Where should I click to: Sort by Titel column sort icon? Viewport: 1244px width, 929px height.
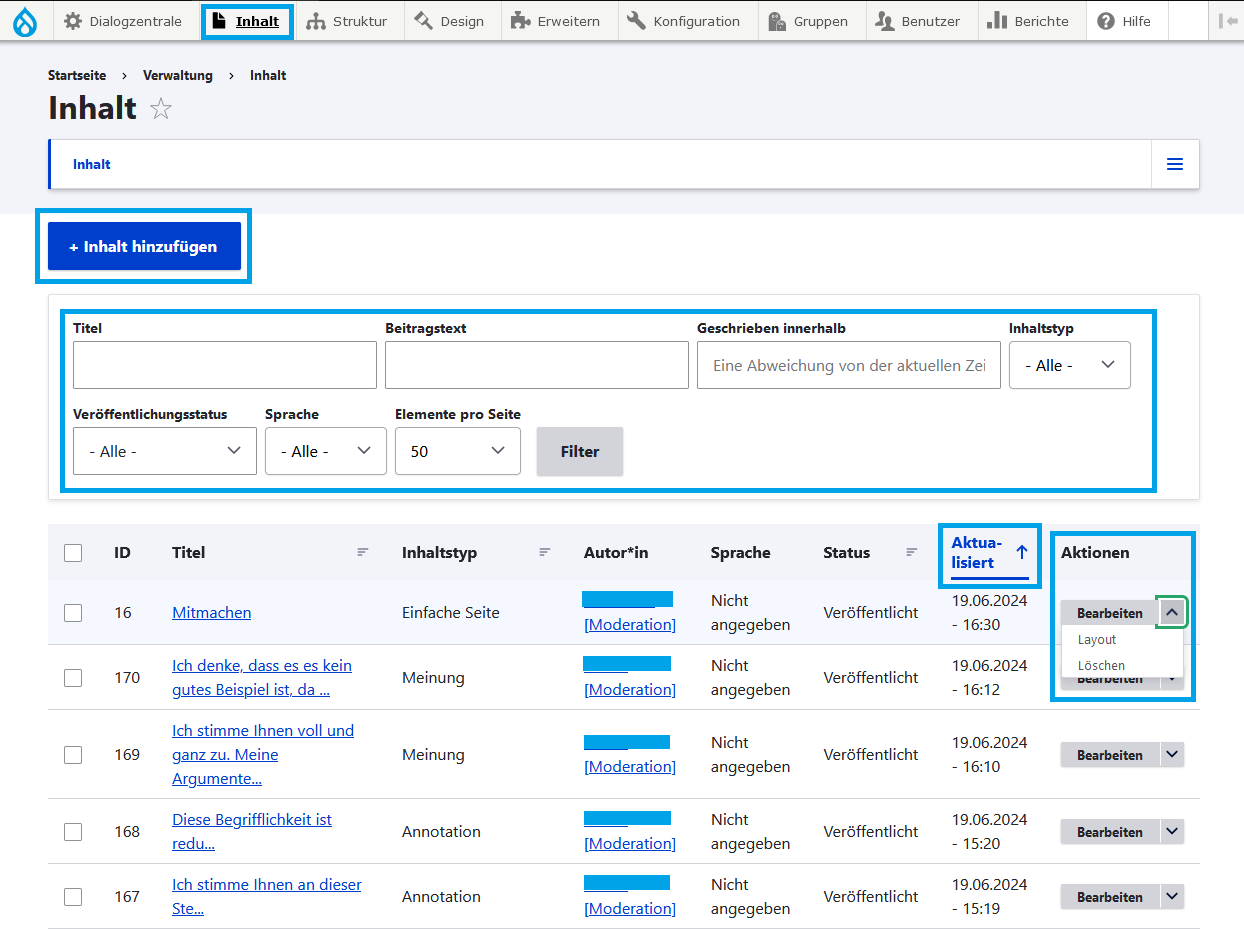(x=363, y=552)
